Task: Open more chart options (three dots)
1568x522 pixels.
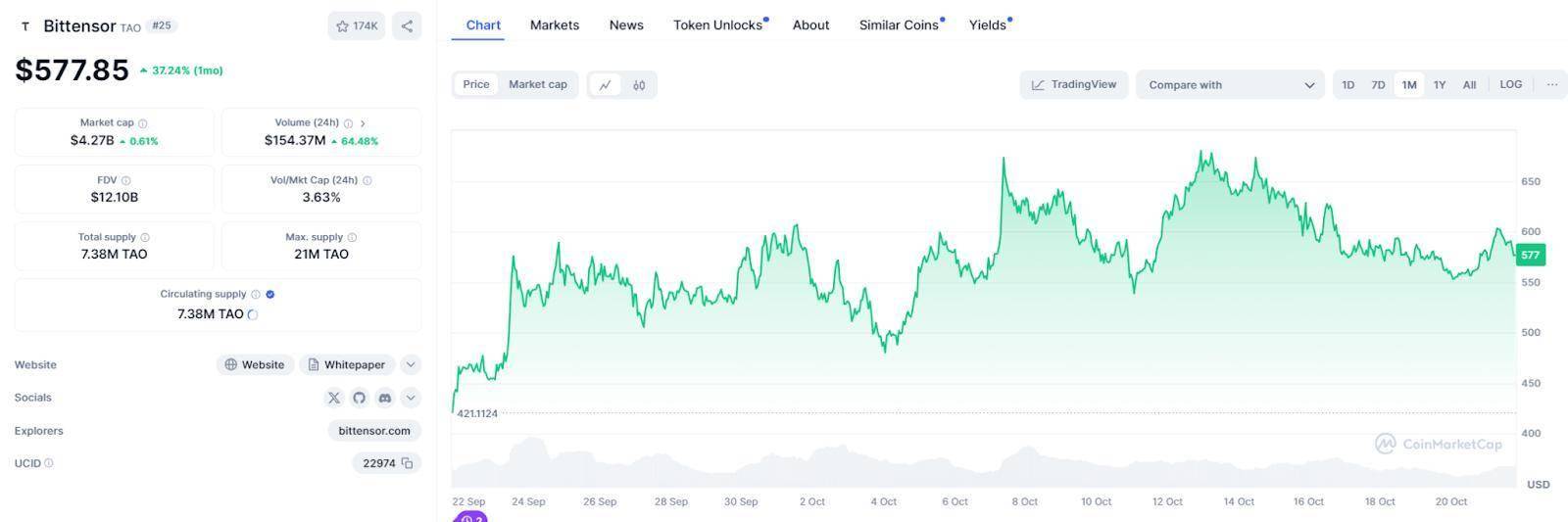Action: click(x=1552, y=85)
